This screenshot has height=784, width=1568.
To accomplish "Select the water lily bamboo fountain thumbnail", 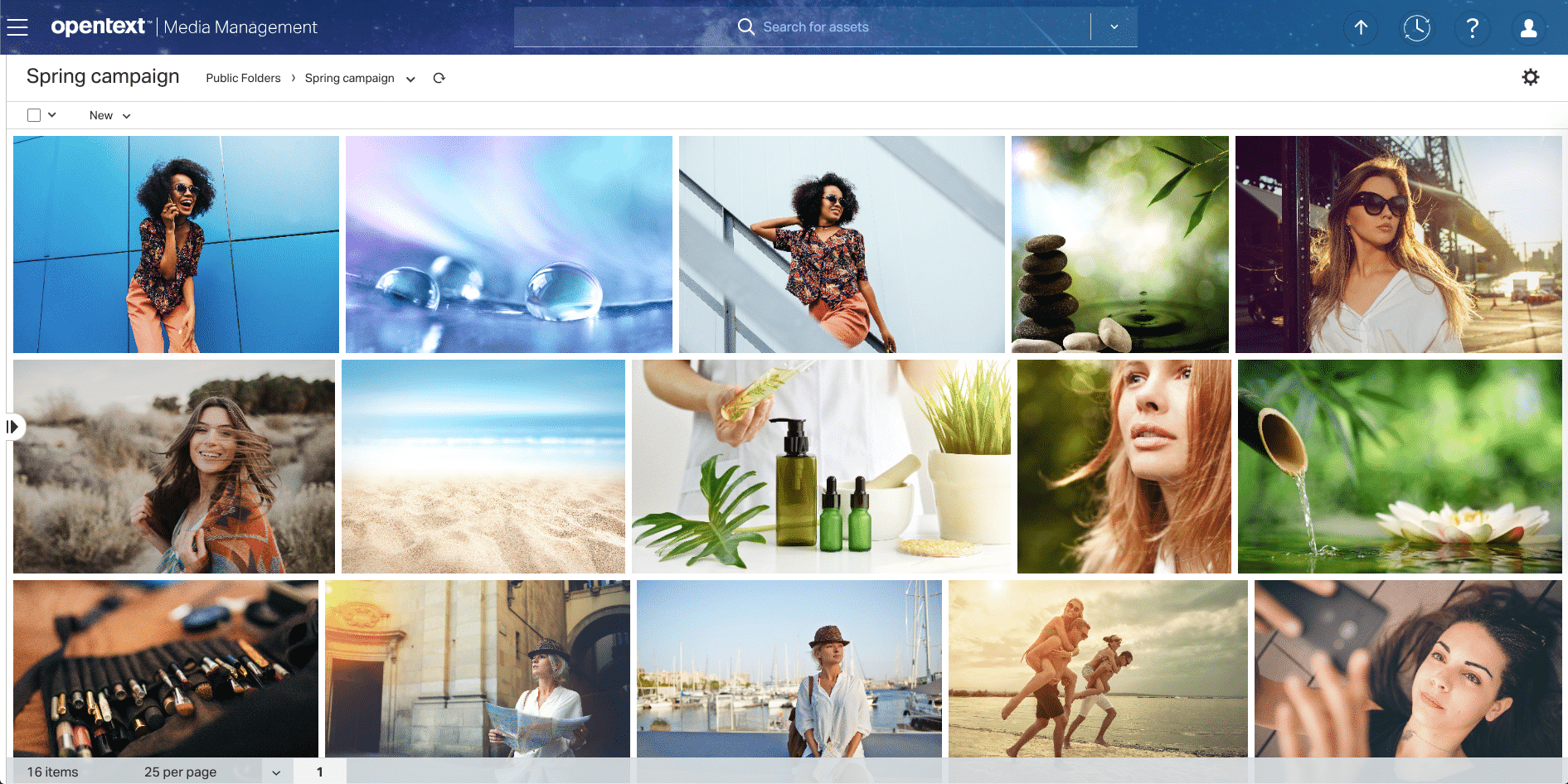I will (x=1399, y=466).
